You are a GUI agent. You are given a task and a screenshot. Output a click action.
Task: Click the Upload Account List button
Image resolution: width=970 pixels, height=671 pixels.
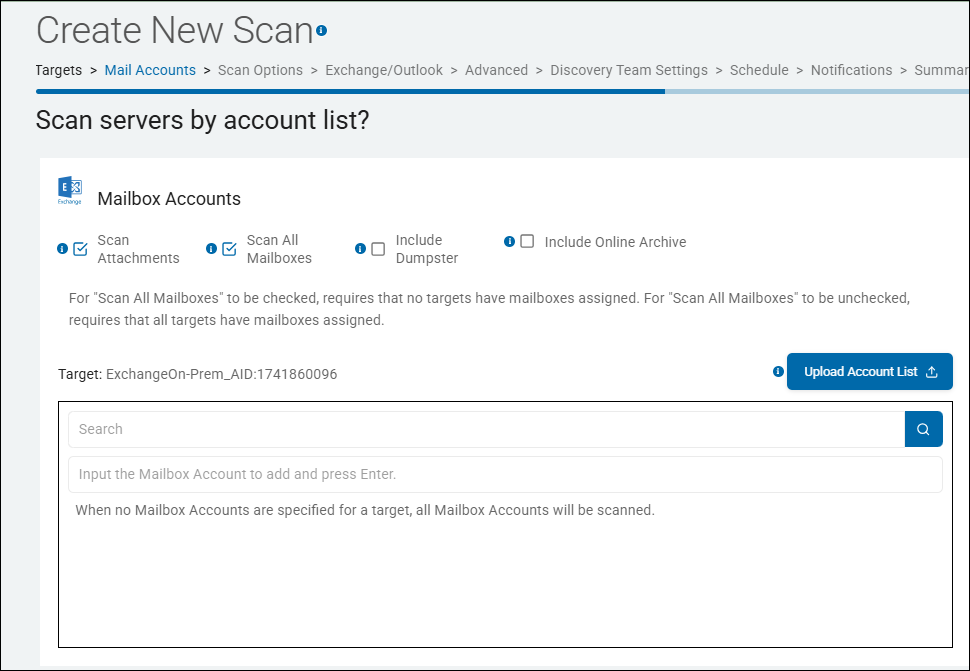(x=870, y=372)
